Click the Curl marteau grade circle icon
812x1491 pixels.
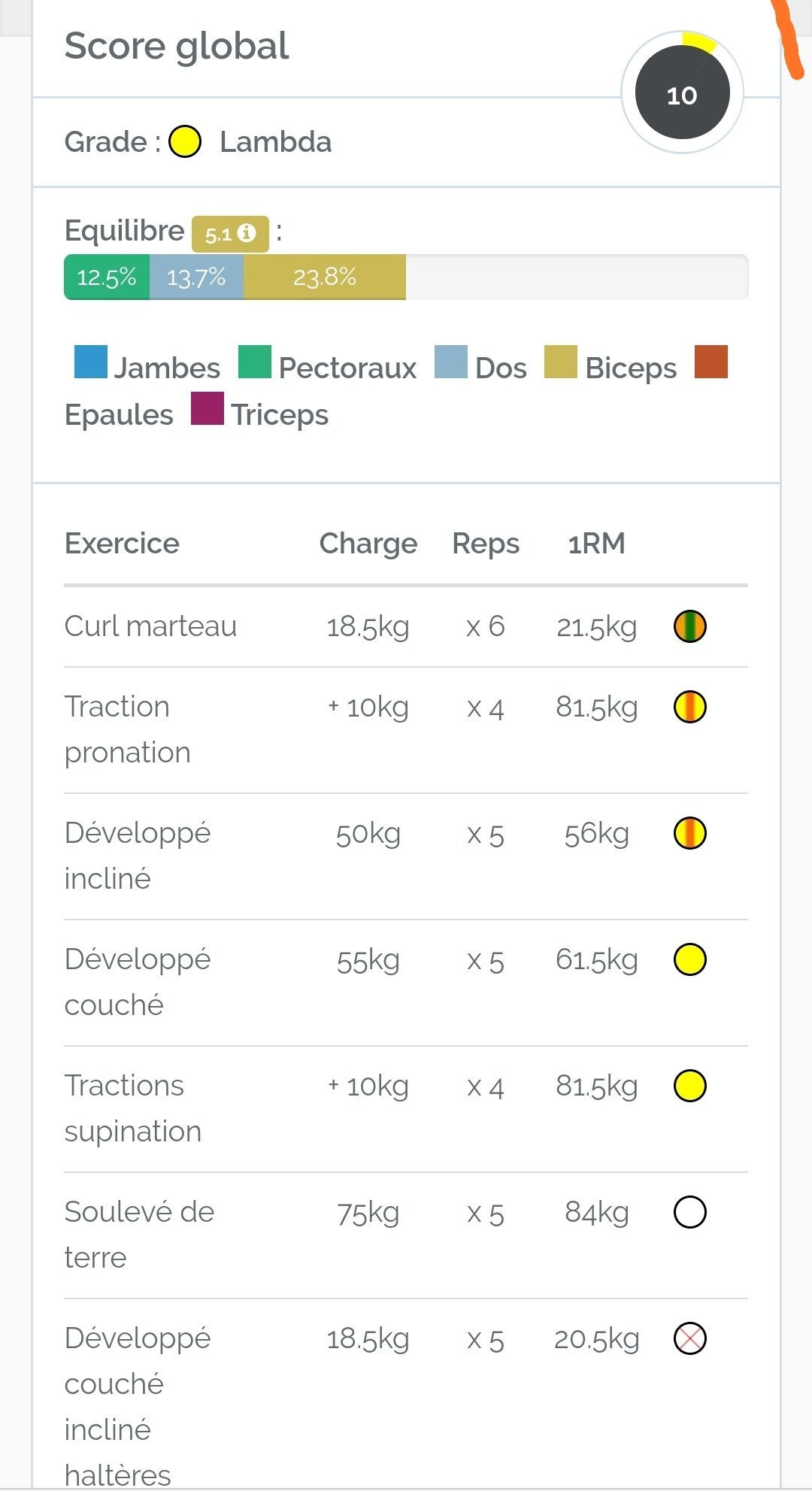pos(689,626)
